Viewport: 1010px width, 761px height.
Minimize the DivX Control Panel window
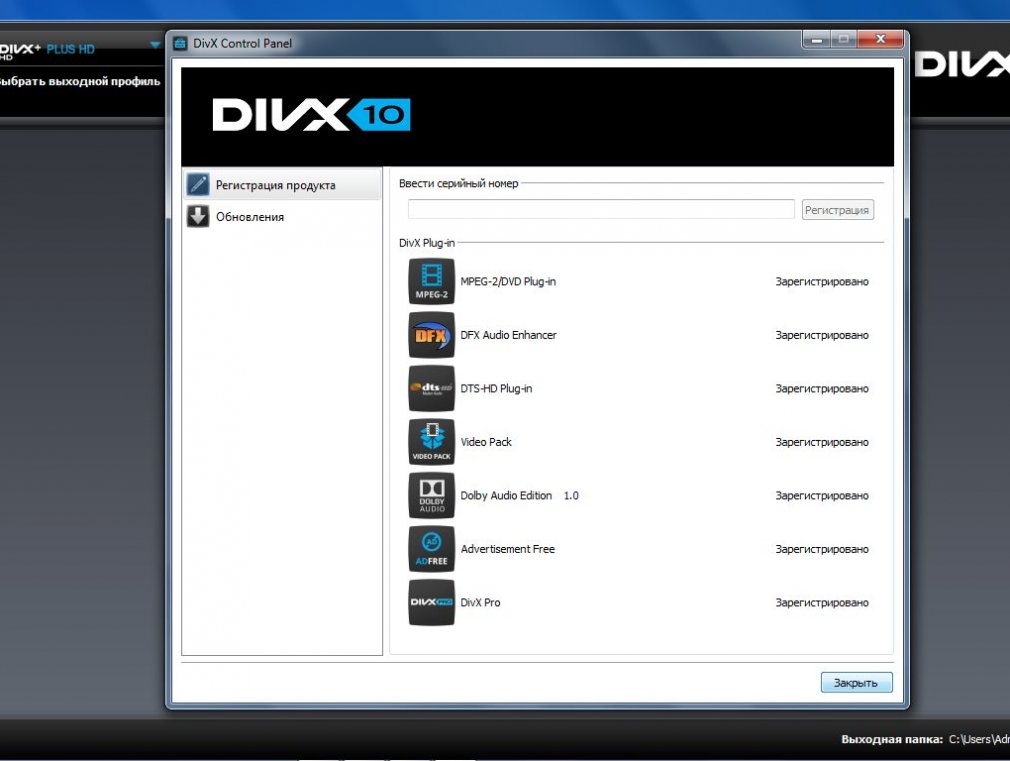coord(817,40)
